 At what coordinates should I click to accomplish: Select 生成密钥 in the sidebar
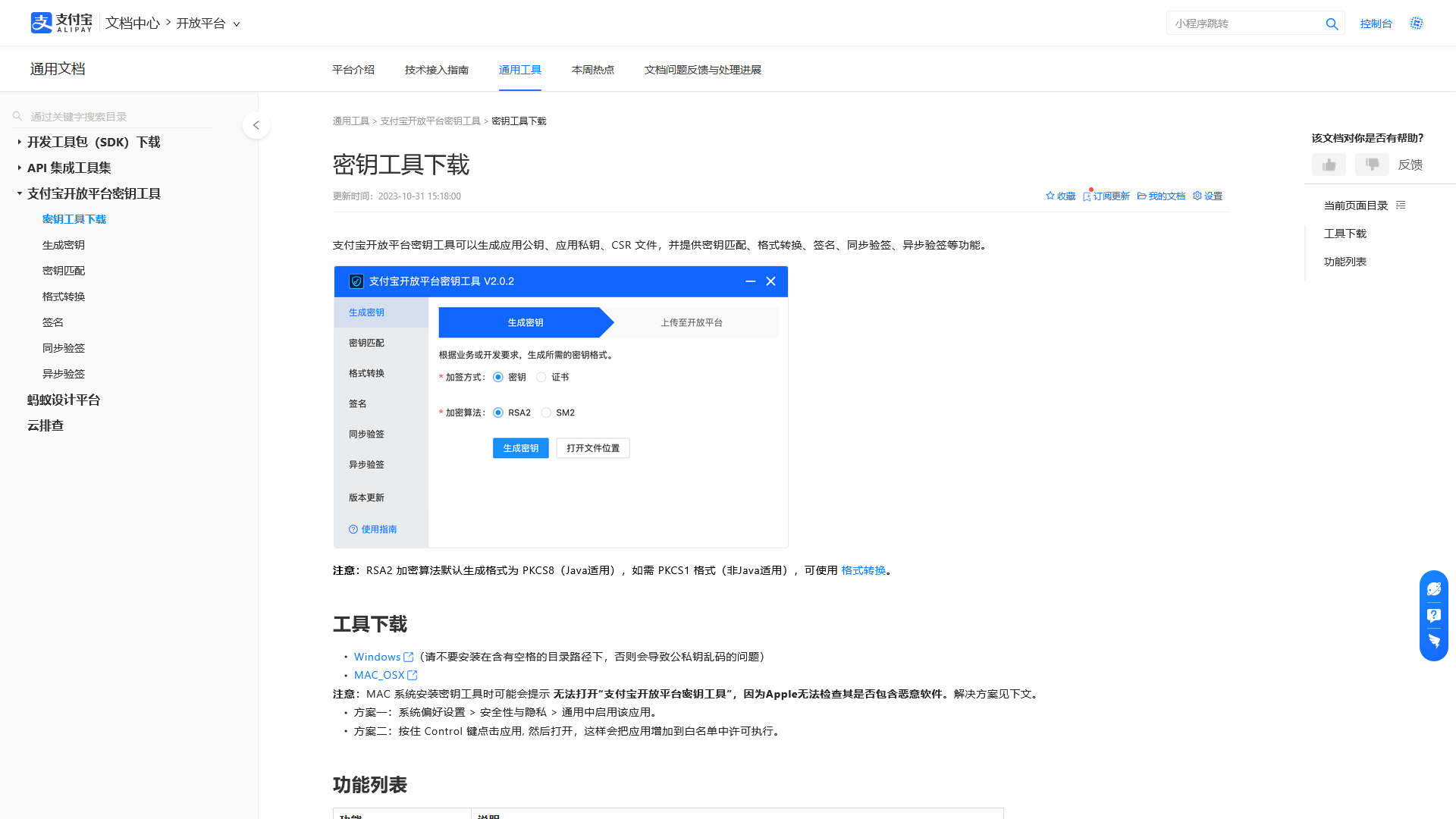(64, 245)
